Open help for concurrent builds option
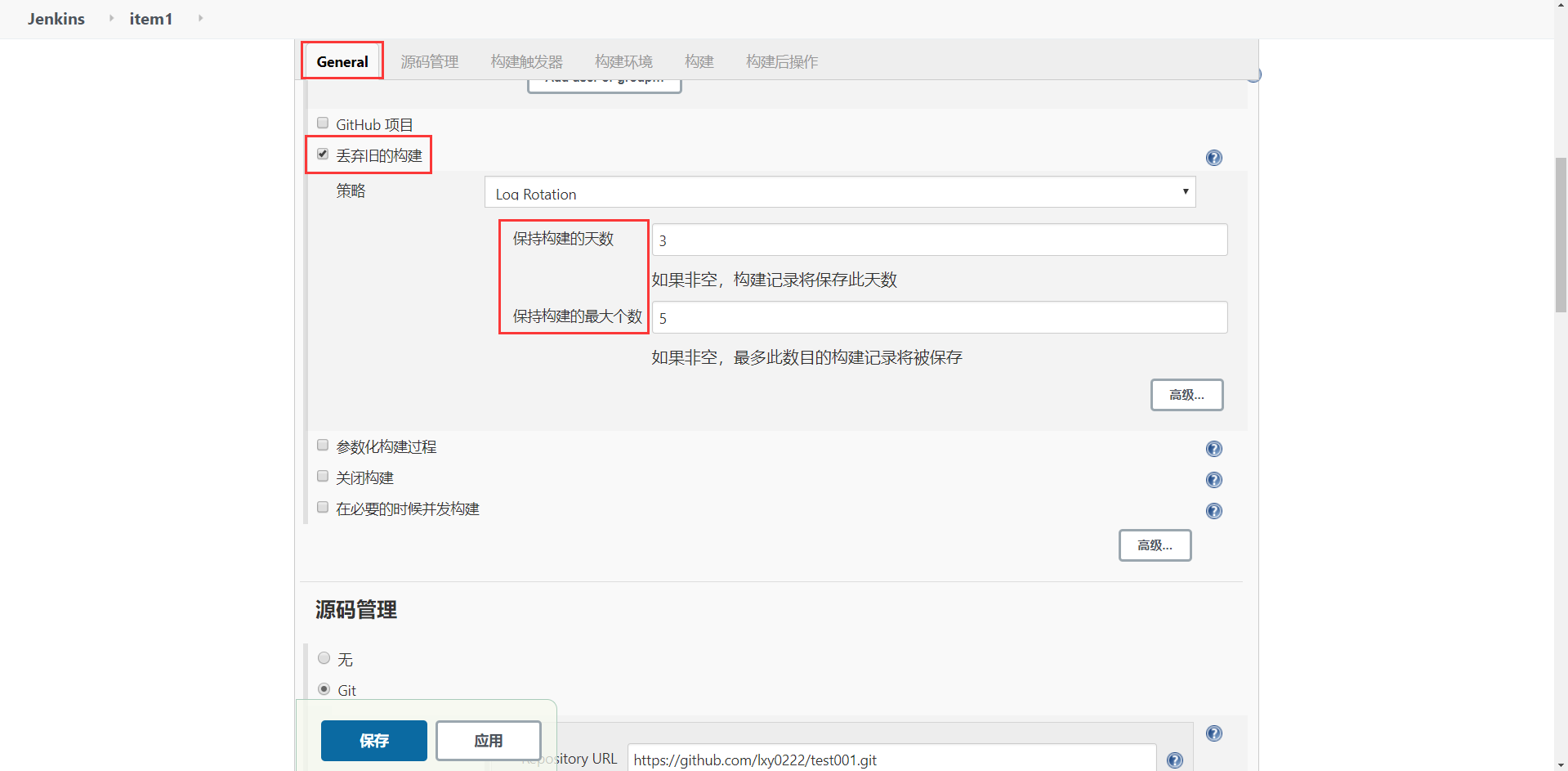The width and height of the screenshot is (1568, 771). coord(1214,511)
